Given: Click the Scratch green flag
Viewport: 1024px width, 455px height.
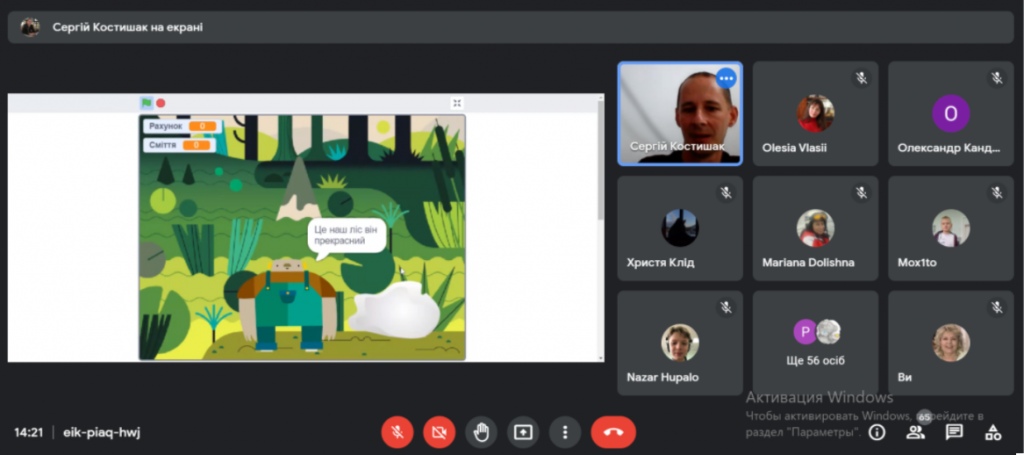Looking at the screenshot, I should (x=146, y=103).
